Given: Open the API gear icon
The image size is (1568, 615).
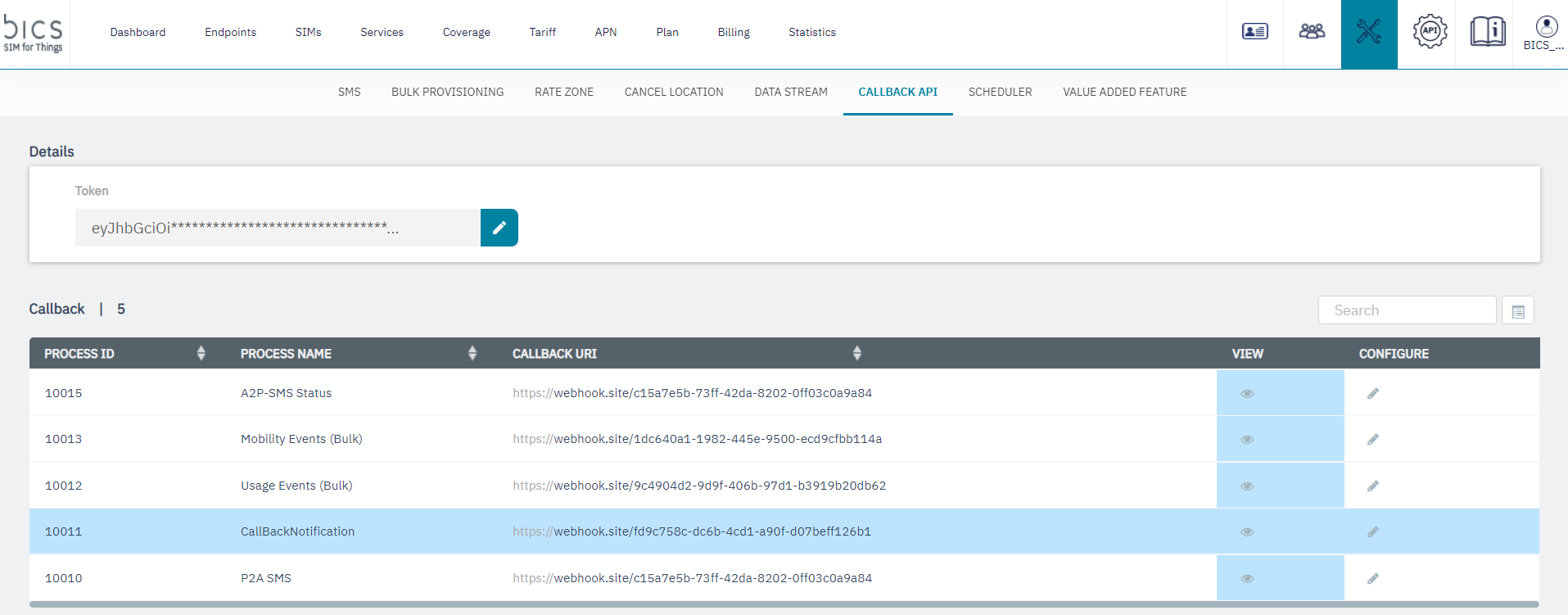Looking at the screenshot, I should [1430, 32].
